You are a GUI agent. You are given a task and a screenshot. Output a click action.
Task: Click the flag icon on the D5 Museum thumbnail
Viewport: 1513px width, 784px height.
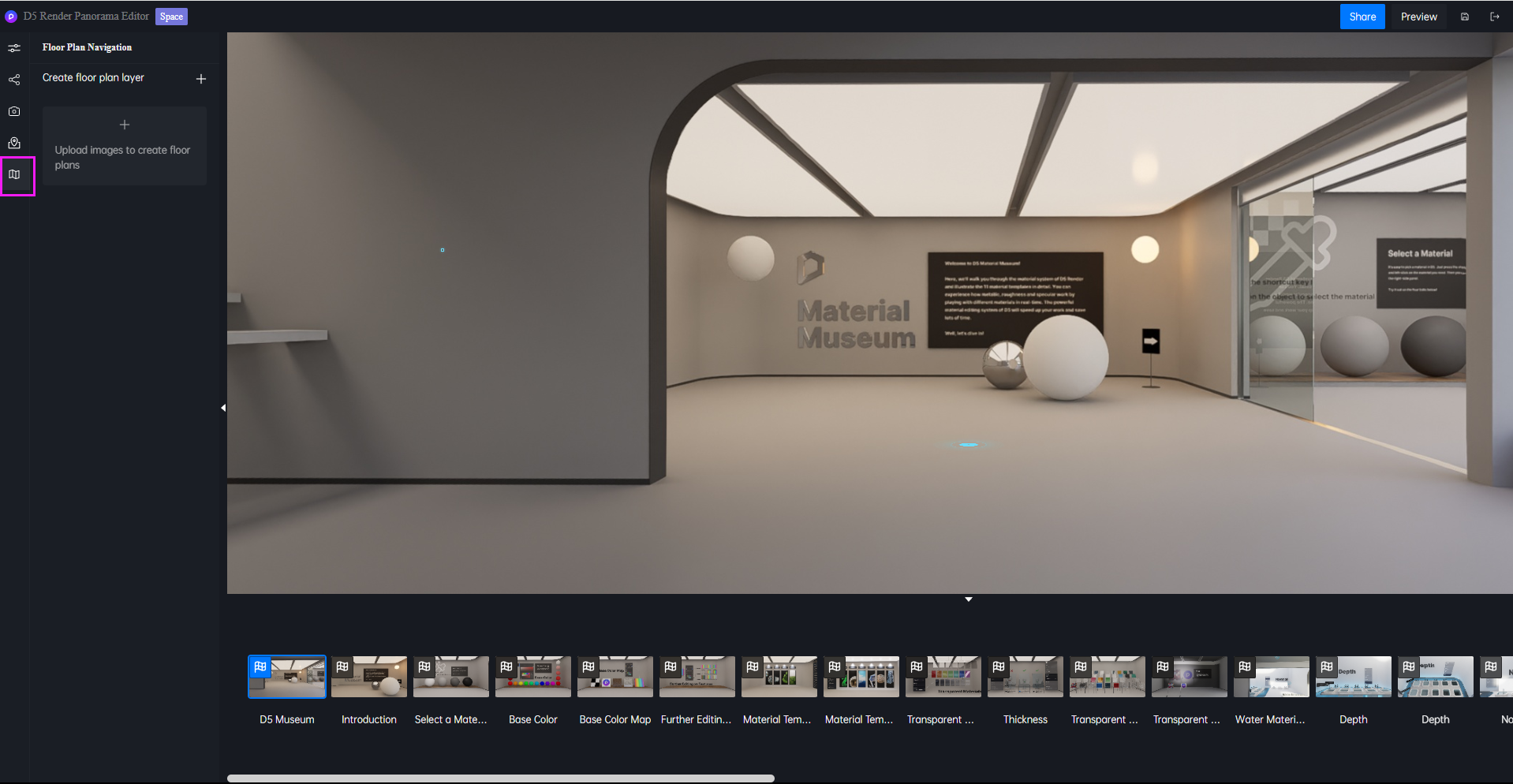click(260, 667)
